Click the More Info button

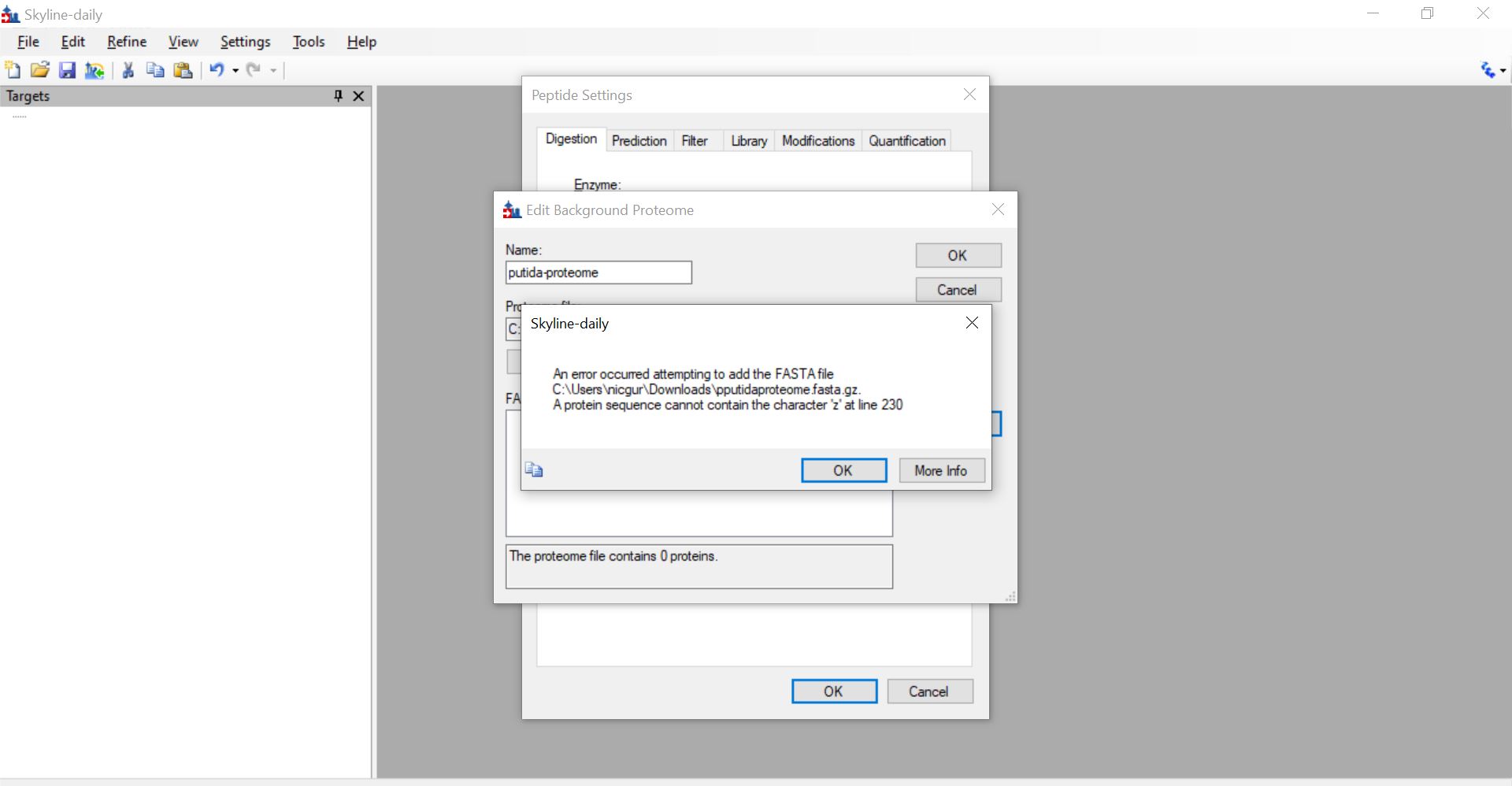[x=941, y=470]
